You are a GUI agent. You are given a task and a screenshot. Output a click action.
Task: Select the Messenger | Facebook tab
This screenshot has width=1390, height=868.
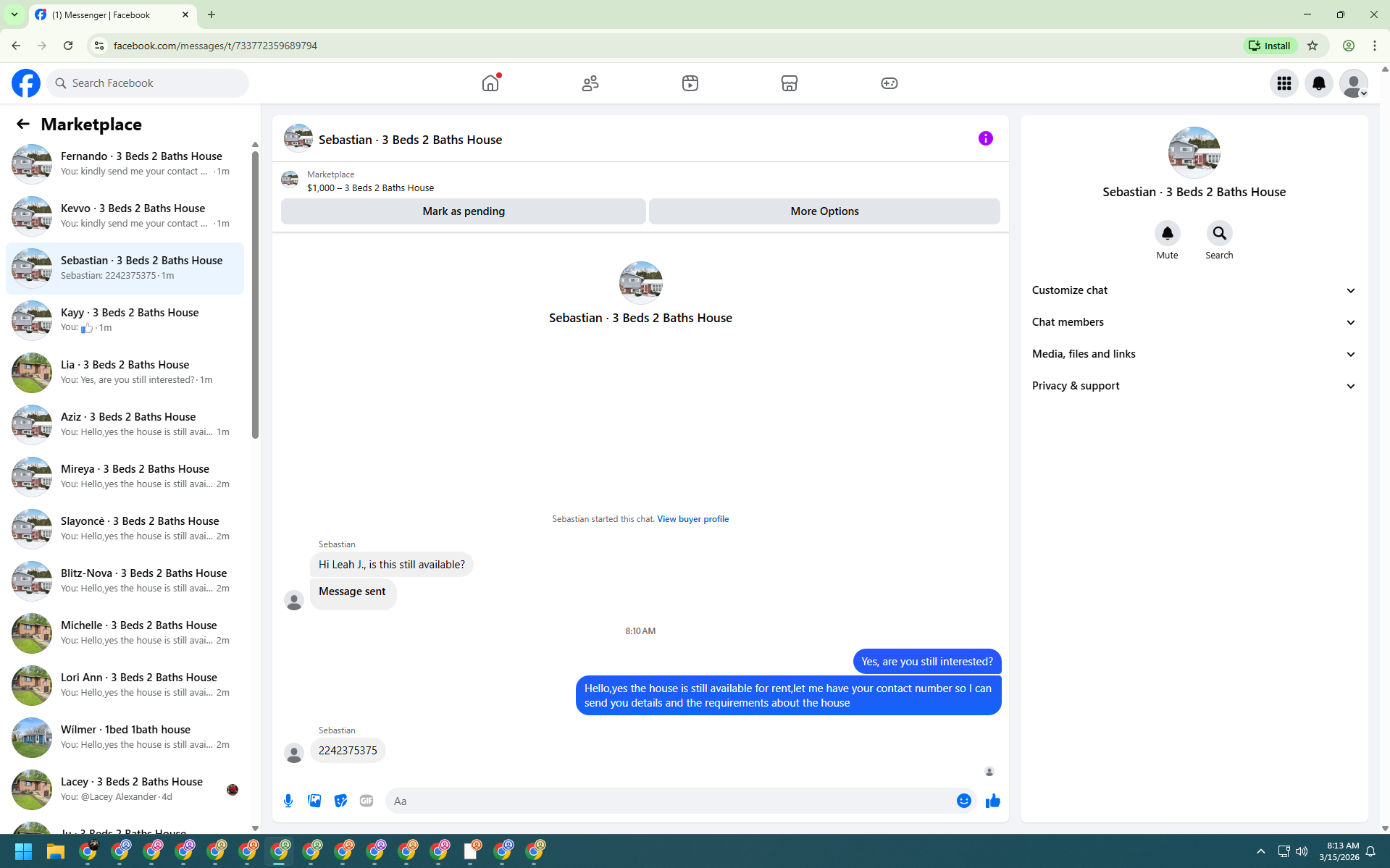113,14
